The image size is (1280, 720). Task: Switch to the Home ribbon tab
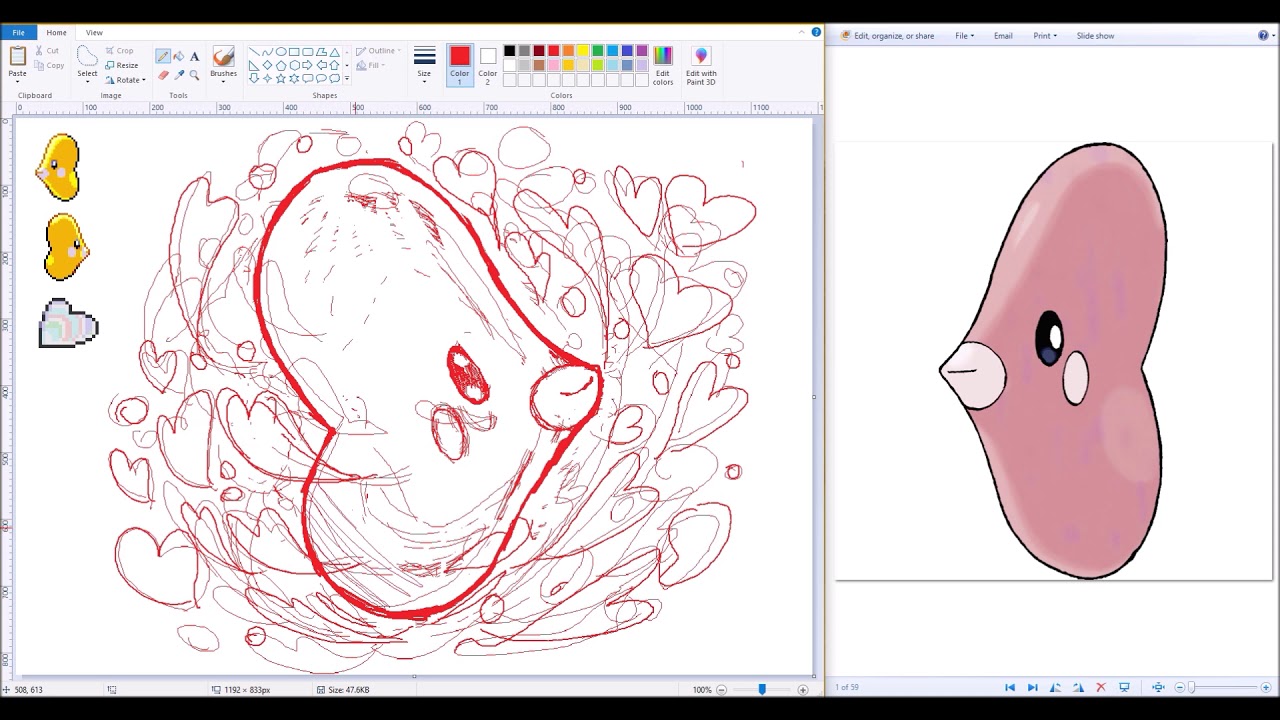click(x=56, y=32)
